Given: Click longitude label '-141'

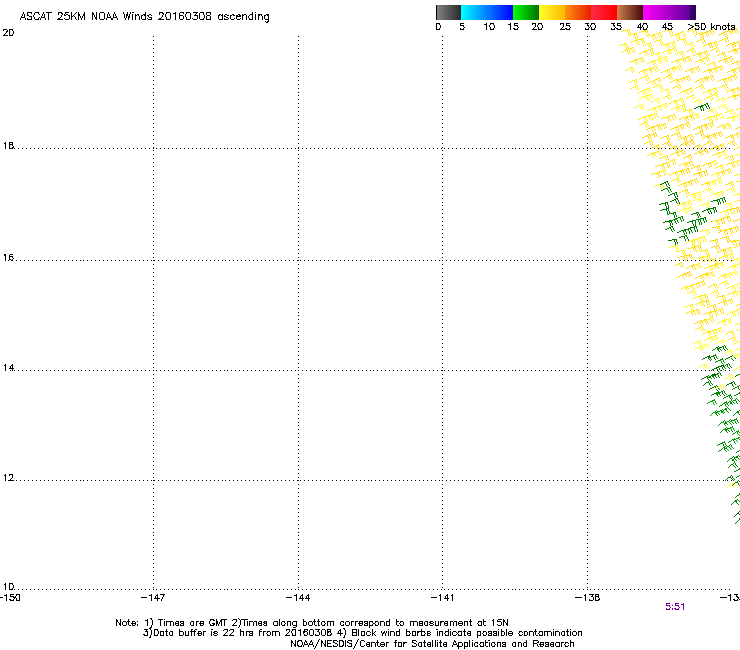Looking at the screenshot, I should pyautogui.click(x=442, y=598).
